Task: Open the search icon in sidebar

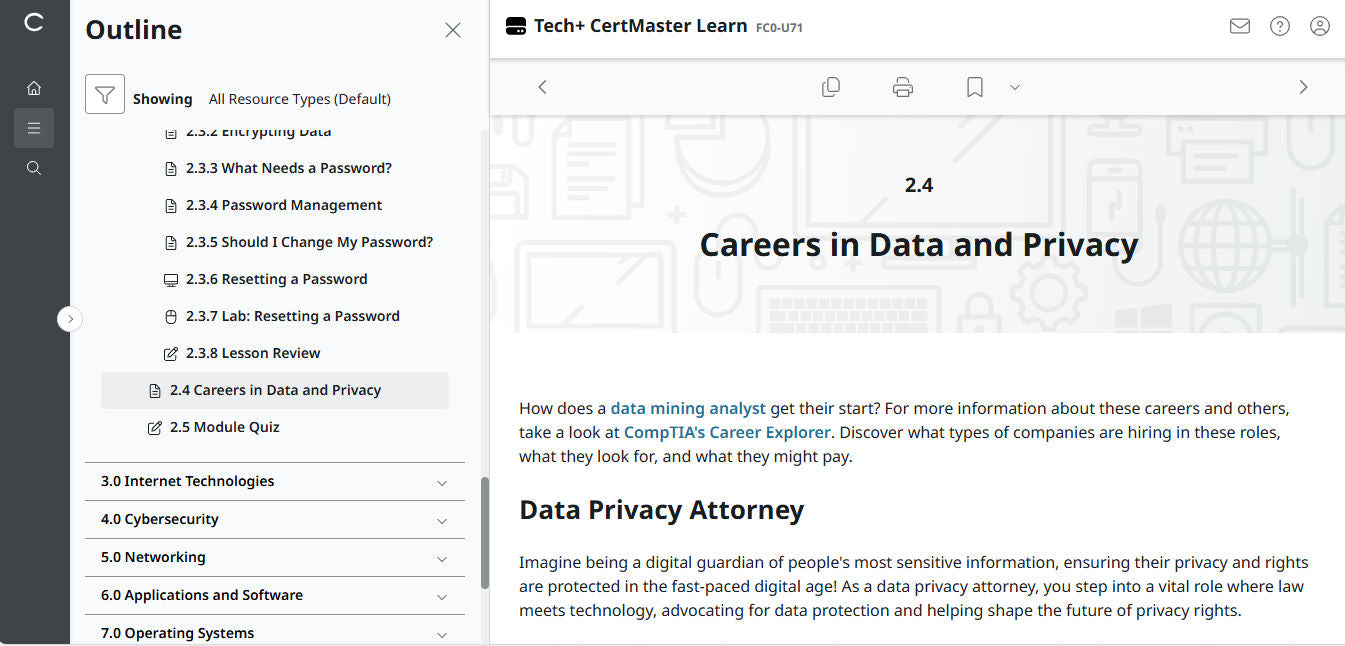Action: (x=34, y=168)
